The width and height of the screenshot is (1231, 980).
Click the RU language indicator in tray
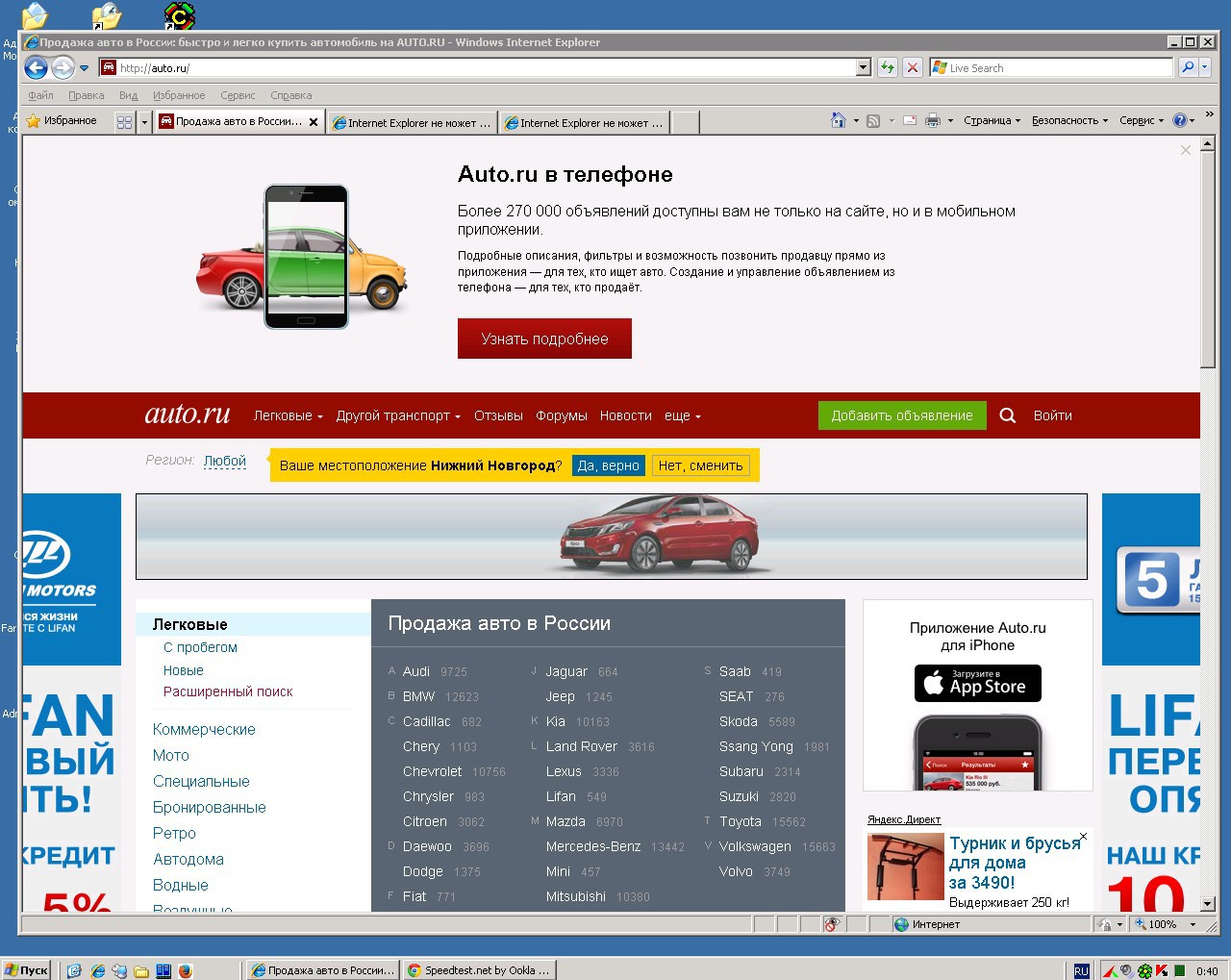[x=1081, y=970]
